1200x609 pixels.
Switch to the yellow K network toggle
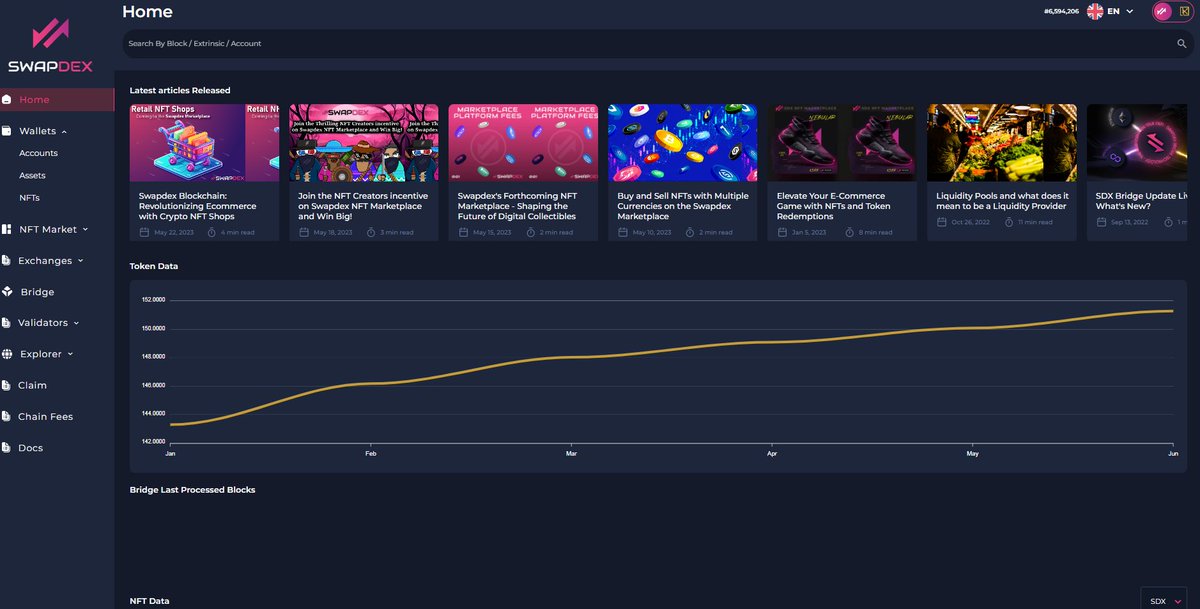click(x=1185, y=11)
